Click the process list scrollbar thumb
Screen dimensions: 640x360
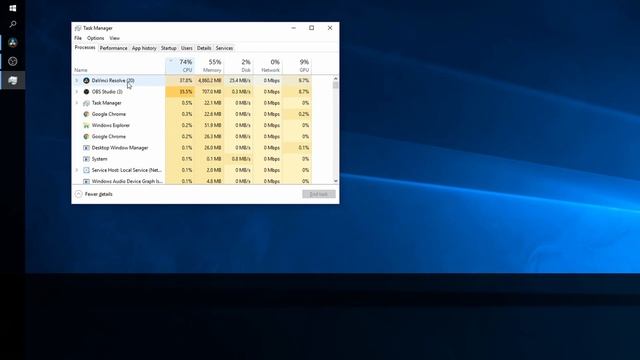[336, 84]
